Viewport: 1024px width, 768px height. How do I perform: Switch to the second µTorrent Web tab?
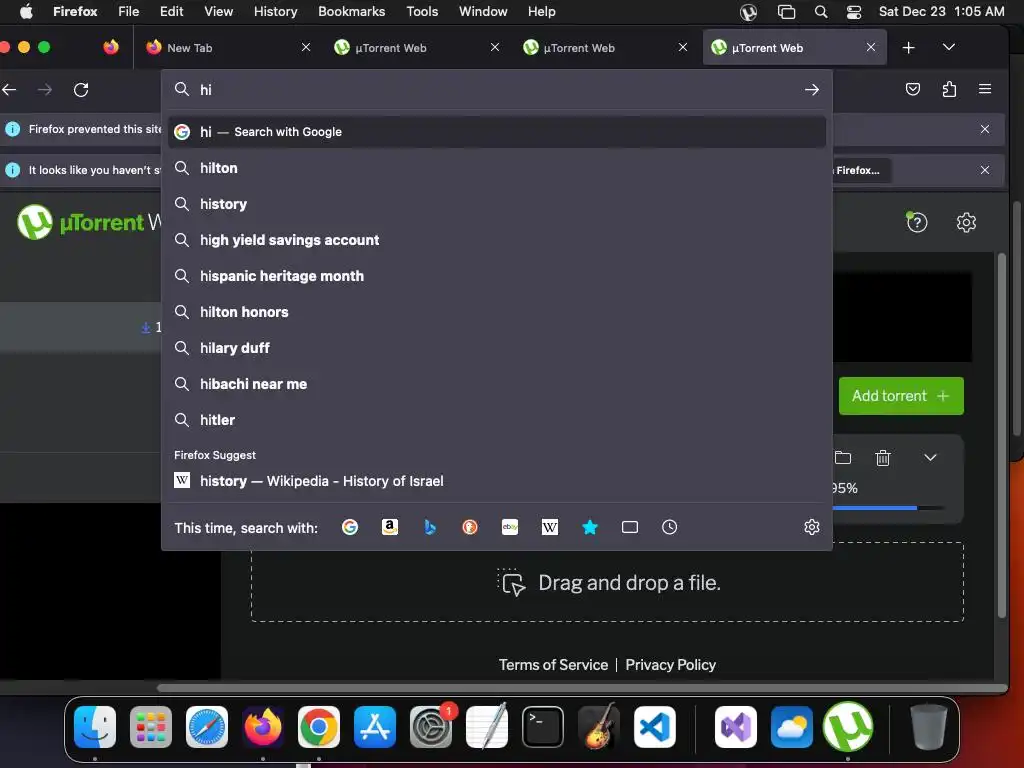click(x=604, y=48)
